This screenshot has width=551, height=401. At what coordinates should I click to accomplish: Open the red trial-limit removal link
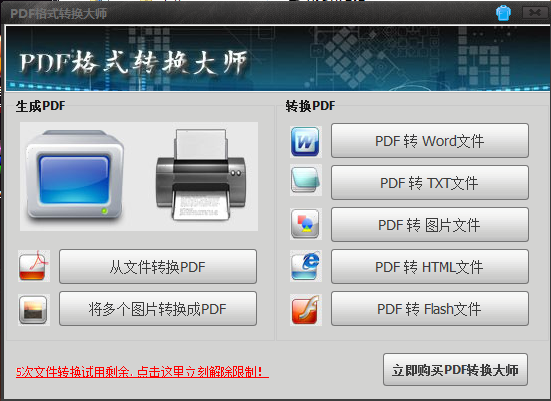tap(142, 372)
